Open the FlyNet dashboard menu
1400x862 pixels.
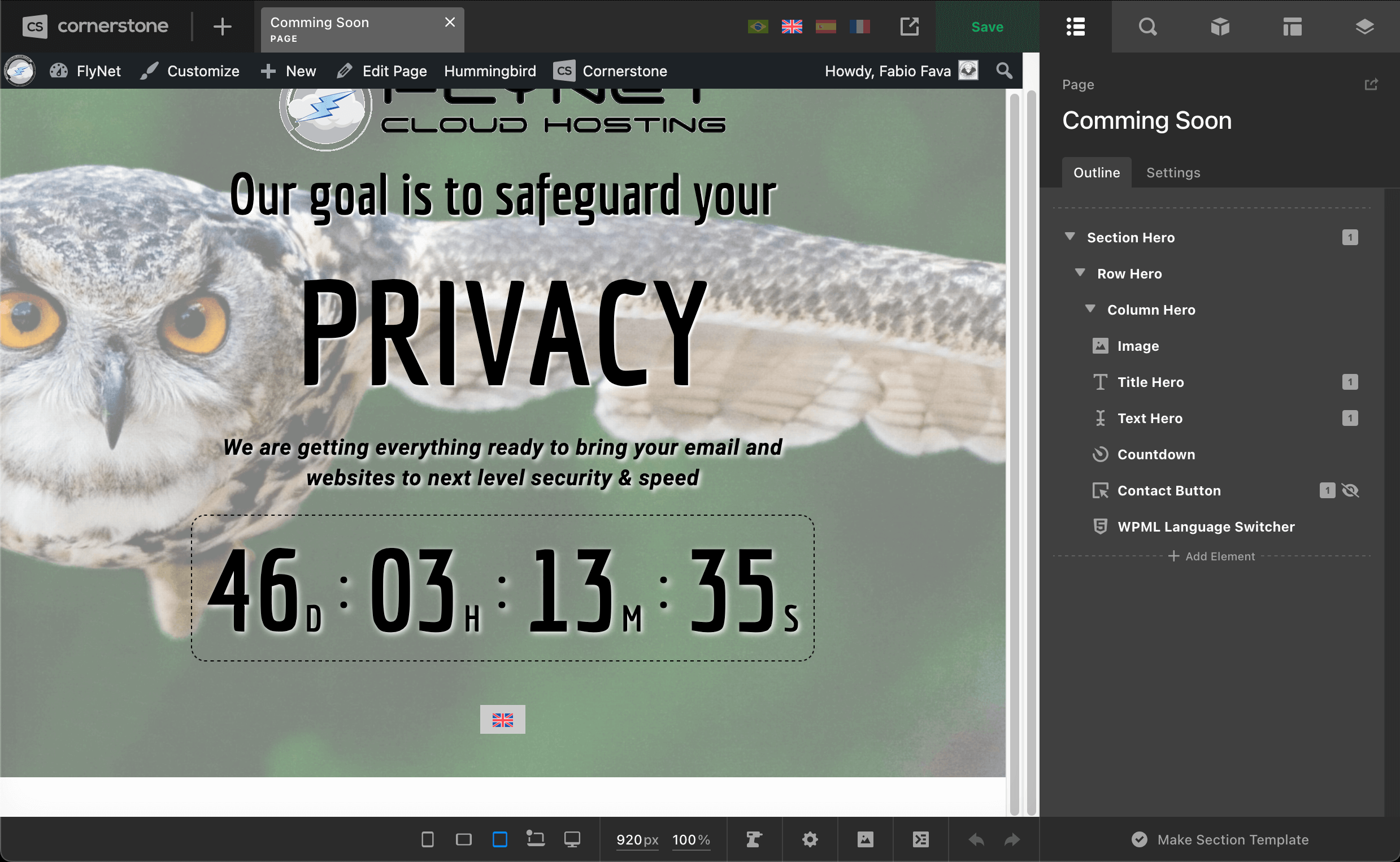[x=85, y=71]
